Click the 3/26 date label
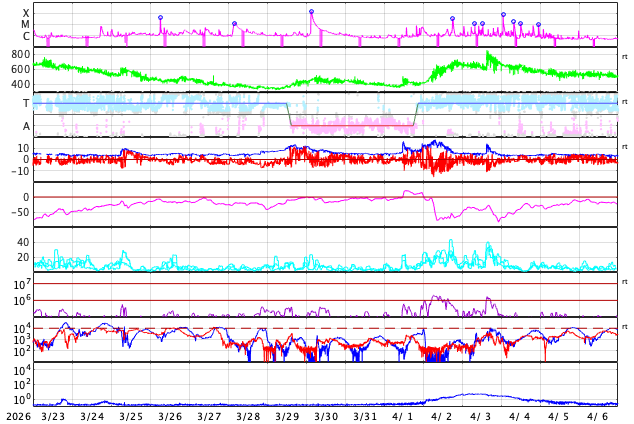Viewport: 634px width, 424px height. click(x=170, y=416)
